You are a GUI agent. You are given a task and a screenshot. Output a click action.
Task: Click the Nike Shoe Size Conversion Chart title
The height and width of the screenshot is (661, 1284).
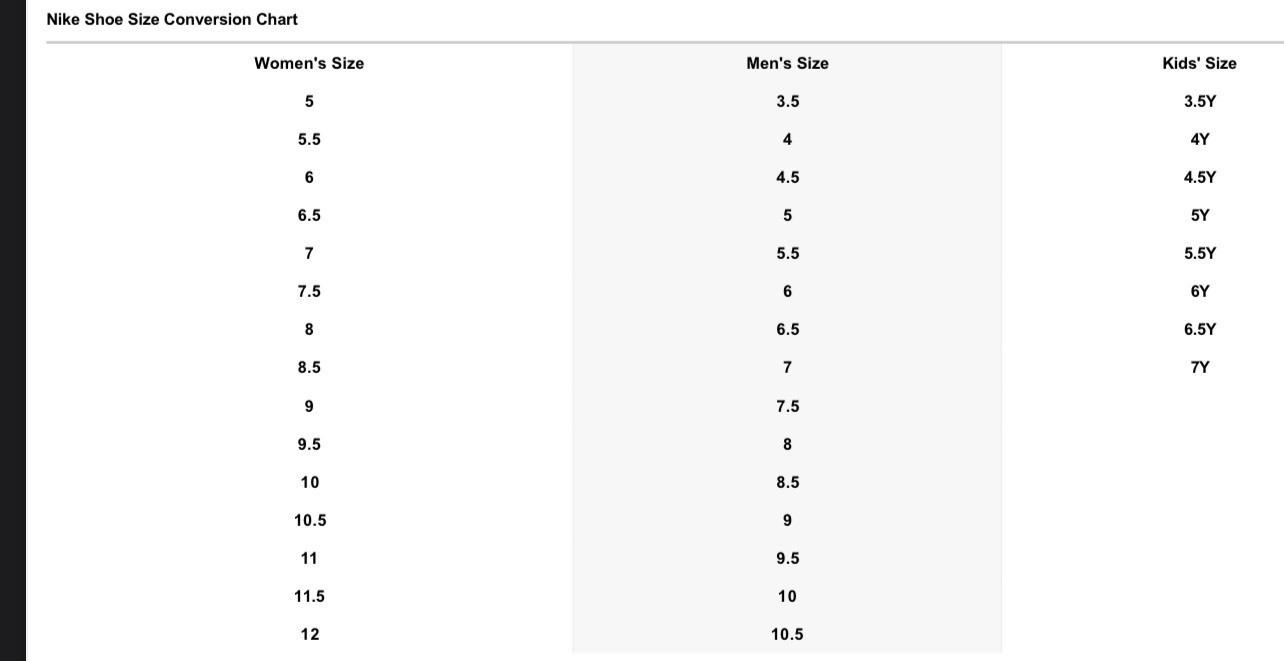(172, 19)
